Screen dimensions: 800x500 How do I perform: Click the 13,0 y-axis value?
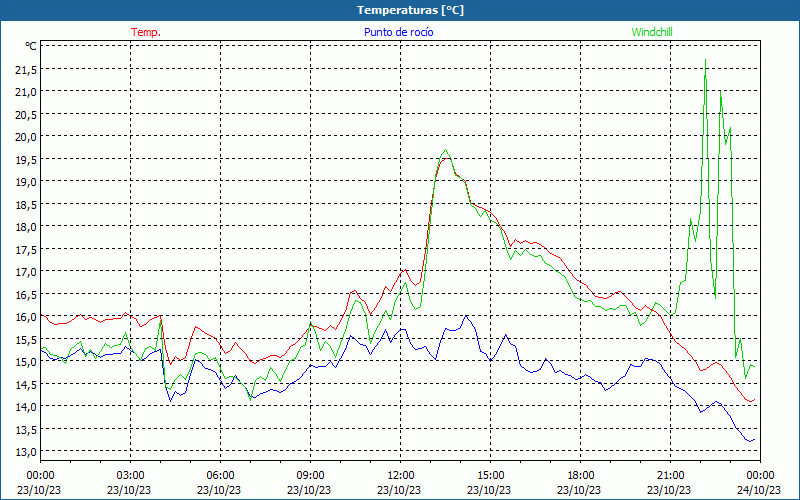tap(26, 452)
